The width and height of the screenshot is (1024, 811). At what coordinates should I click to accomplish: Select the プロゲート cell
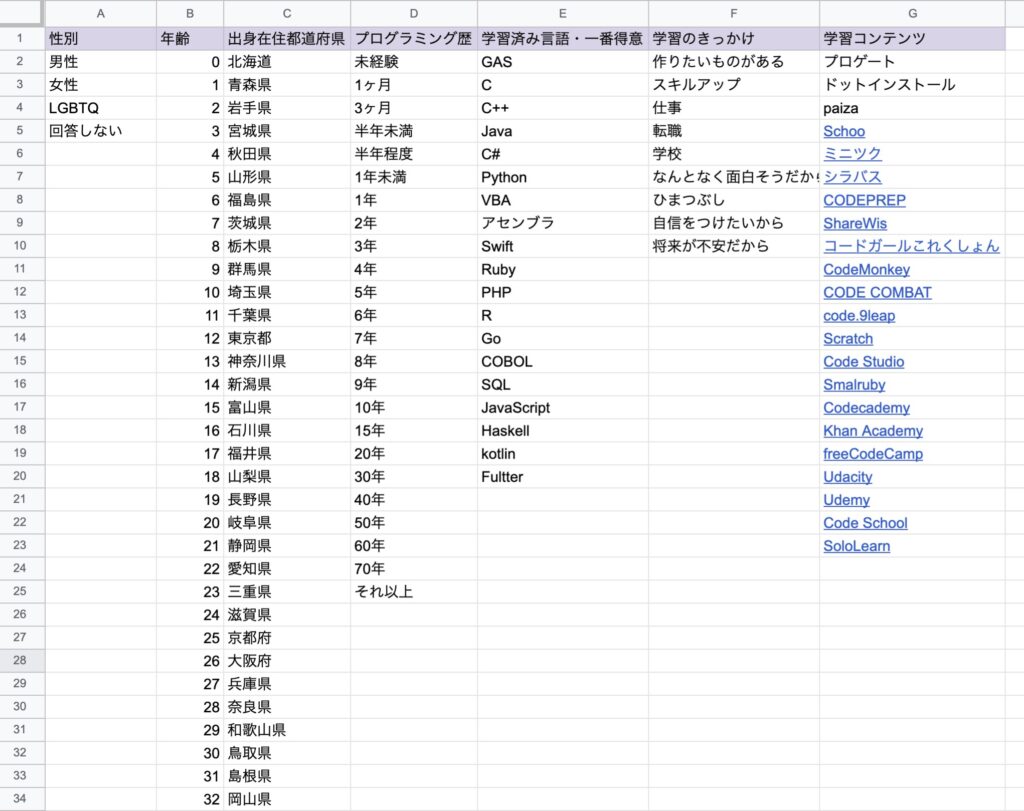pos(912,62)
